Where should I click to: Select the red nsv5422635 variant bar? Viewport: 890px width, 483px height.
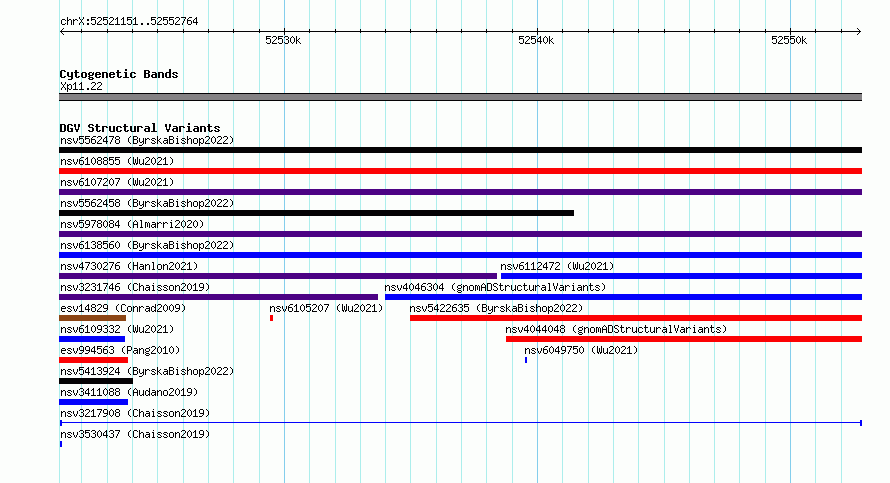coord(636,318)
